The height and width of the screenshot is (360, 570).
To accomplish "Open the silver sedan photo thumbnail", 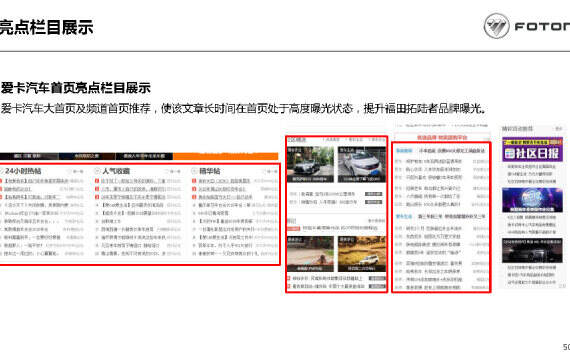I will click(310, 164).
